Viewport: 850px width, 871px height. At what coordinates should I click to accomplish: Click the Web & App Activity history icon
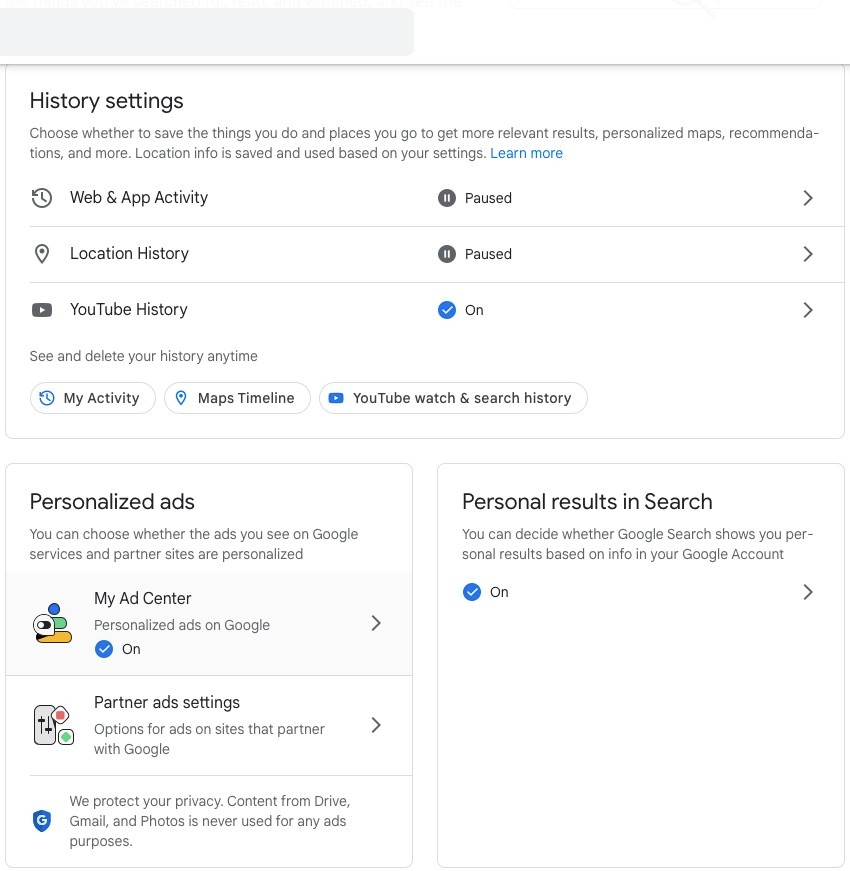pos(42,198)
